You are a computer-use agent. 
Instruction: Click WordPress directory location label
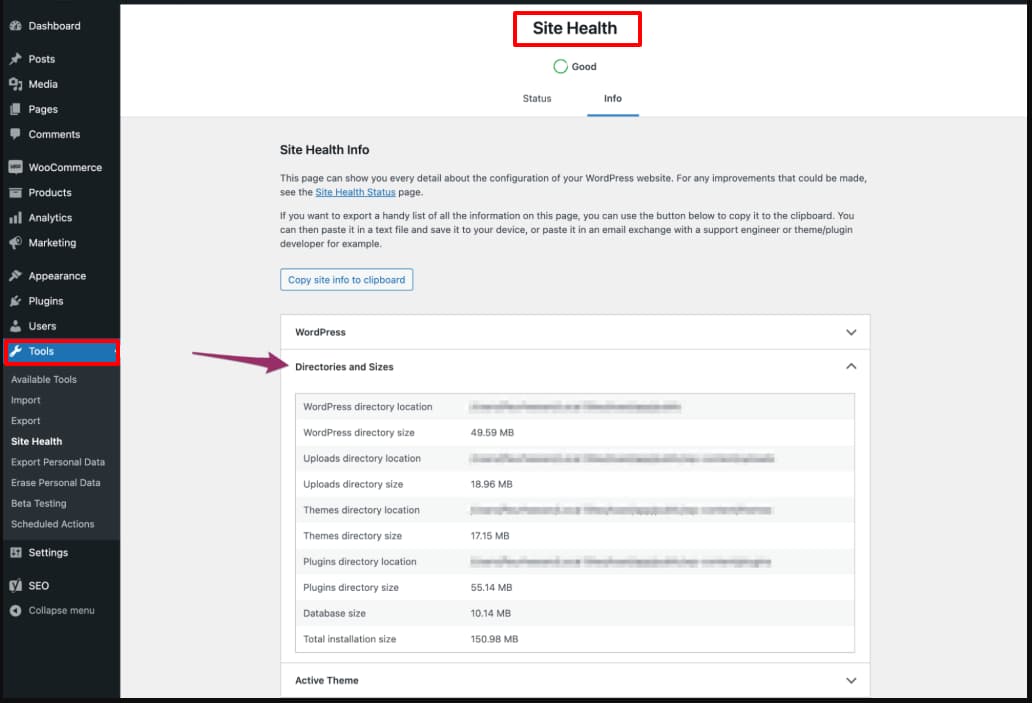[x=368, y=407]
